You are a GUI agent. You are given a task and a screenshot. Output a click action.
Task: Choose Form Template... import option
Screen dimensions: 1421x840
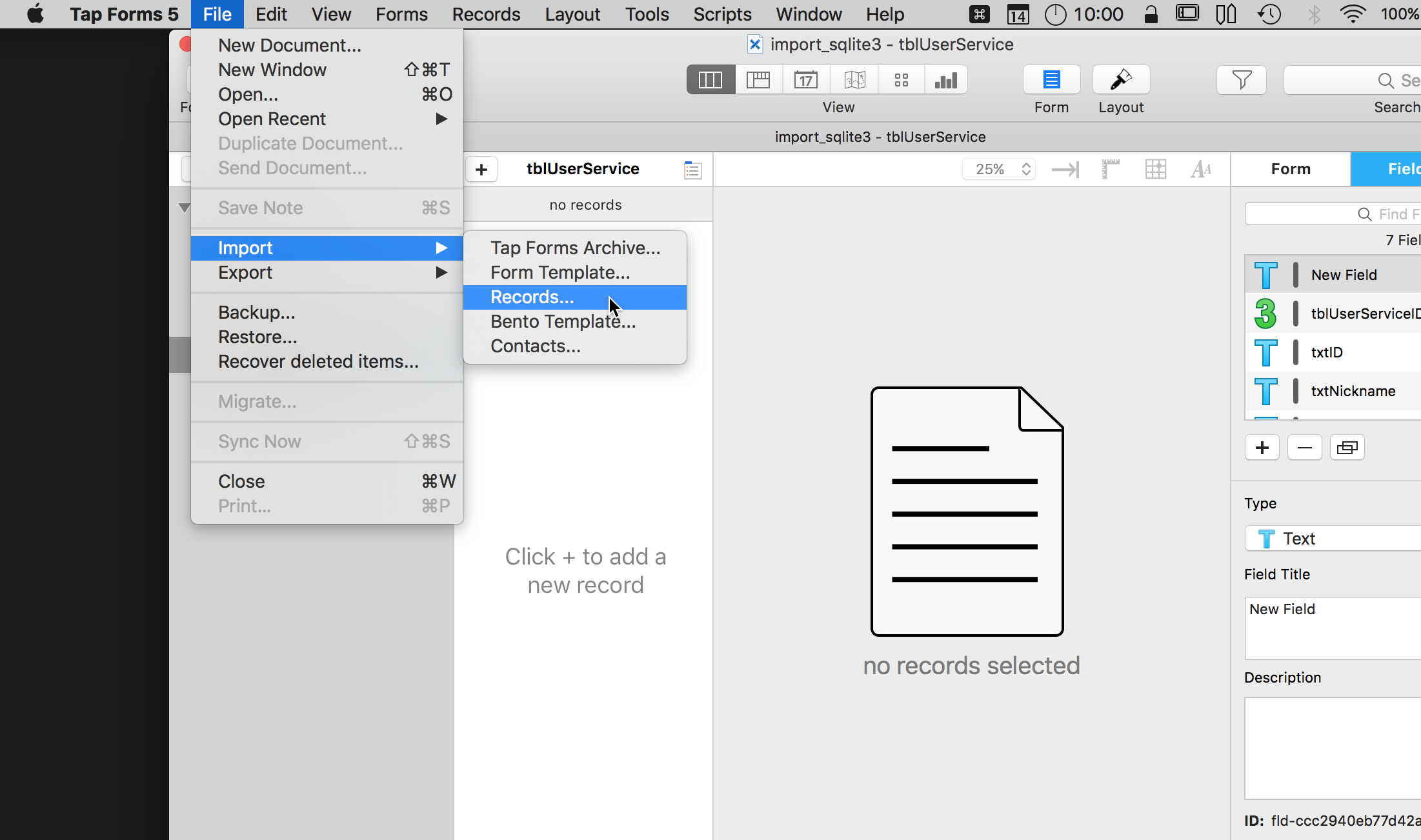(x=575, y=272)
